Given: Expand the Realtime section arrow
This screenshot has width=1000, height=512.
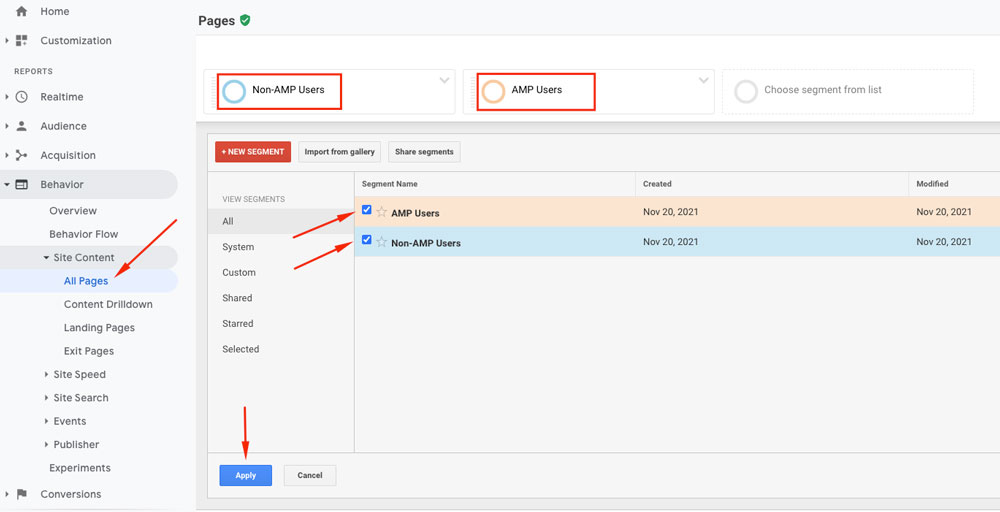Looking at the screenshot, I should [x=6, y=97].
